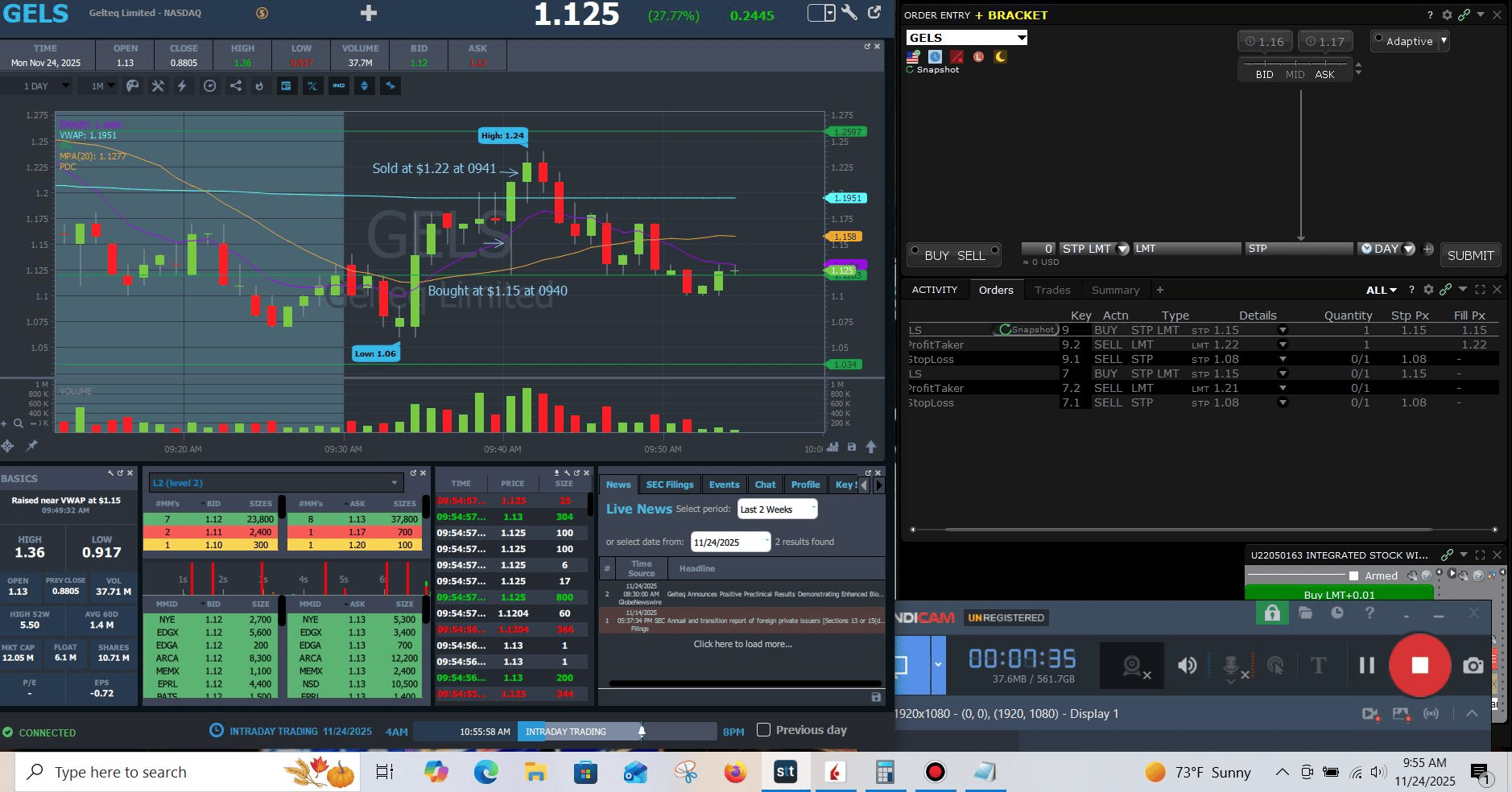Click the 1.17 ask price button
This screenshot has height=792, width=1512.
(x=1325, y=41)
